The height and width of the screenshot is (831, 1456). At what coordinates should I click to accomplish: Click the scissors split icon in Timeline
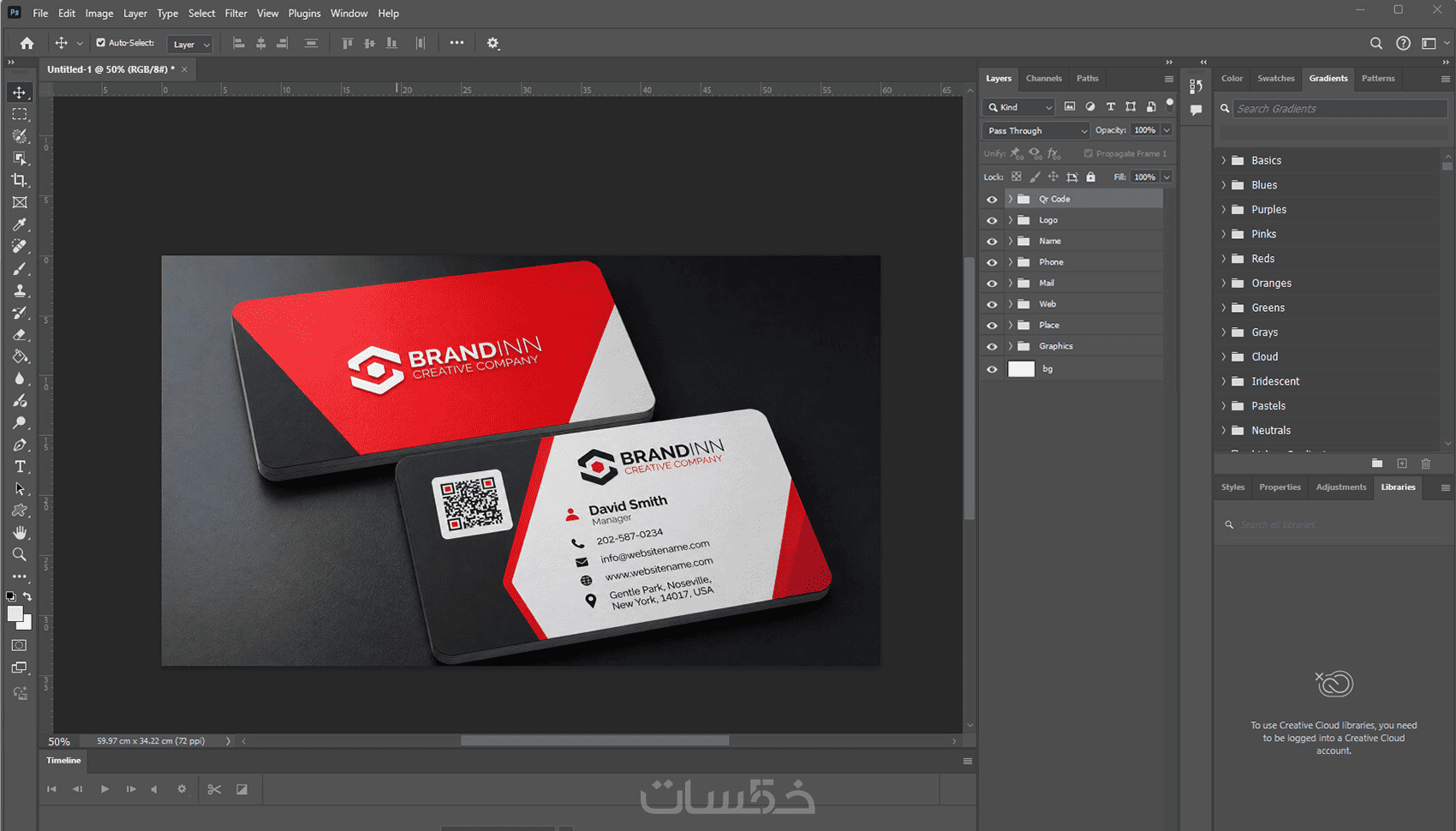(214, 789)
